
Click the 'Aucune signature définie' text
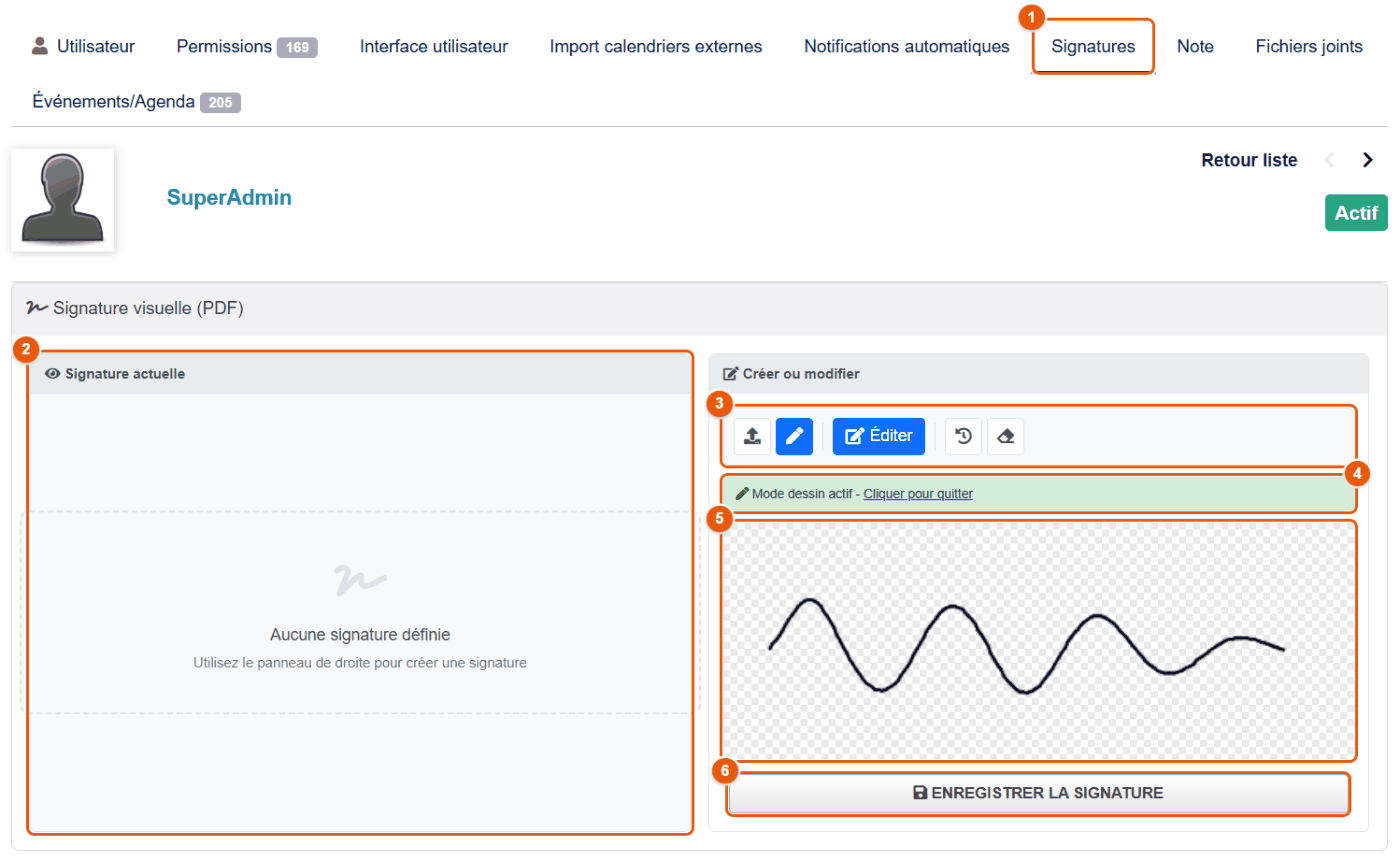click(x=360, y=634)
